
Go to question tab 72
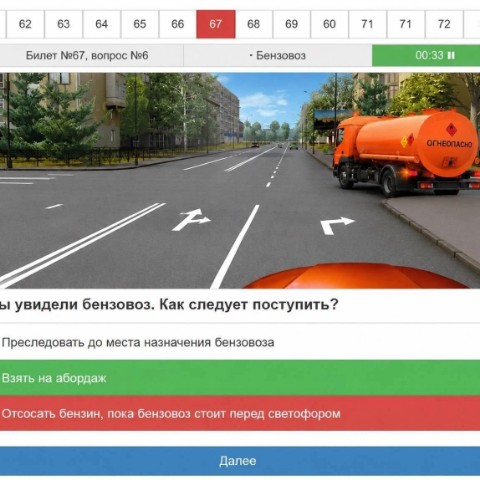pos(444,24)
